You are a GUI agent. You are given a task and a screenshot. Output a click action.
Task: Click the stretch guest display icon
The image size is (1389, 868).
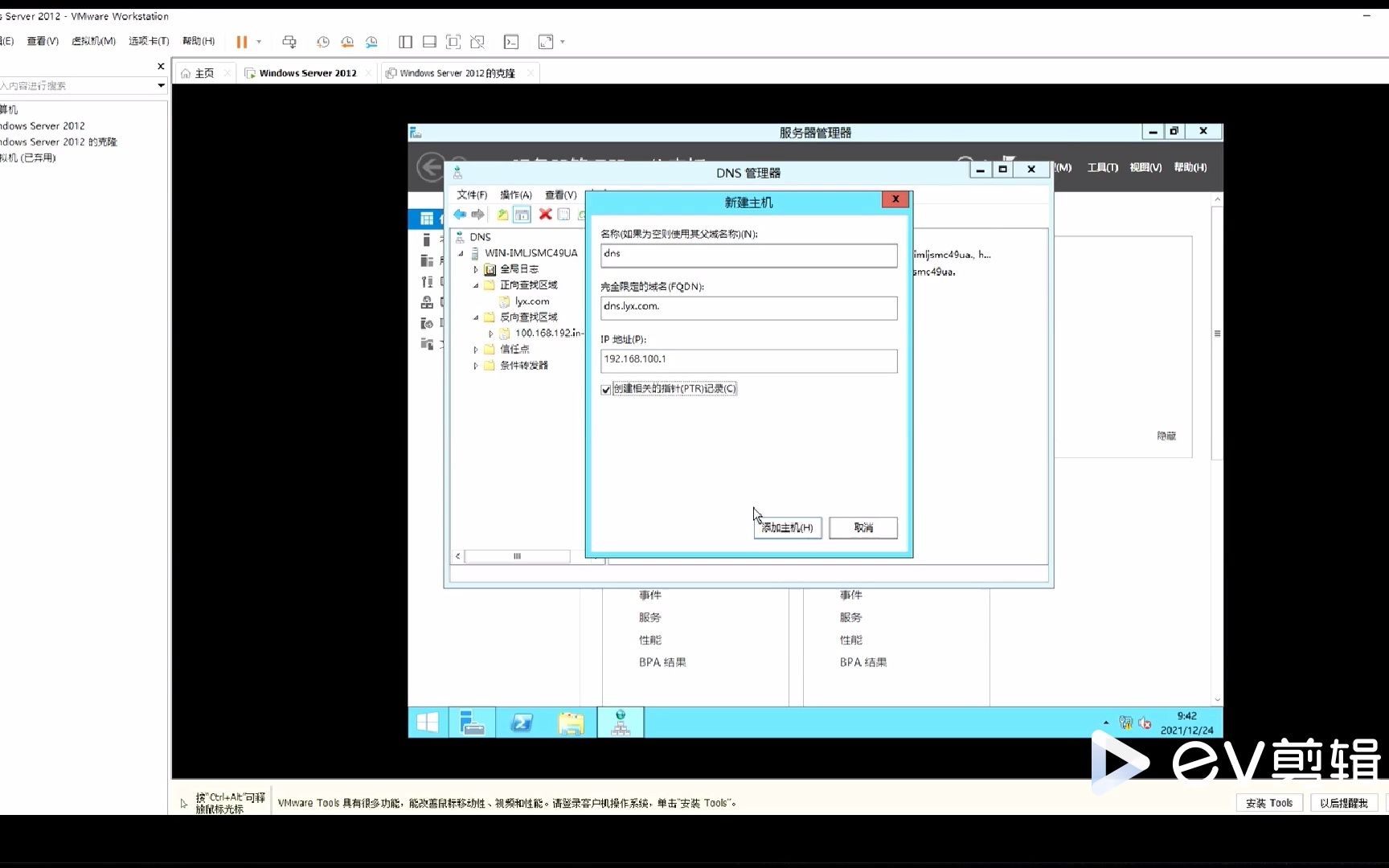click(546, 42)
